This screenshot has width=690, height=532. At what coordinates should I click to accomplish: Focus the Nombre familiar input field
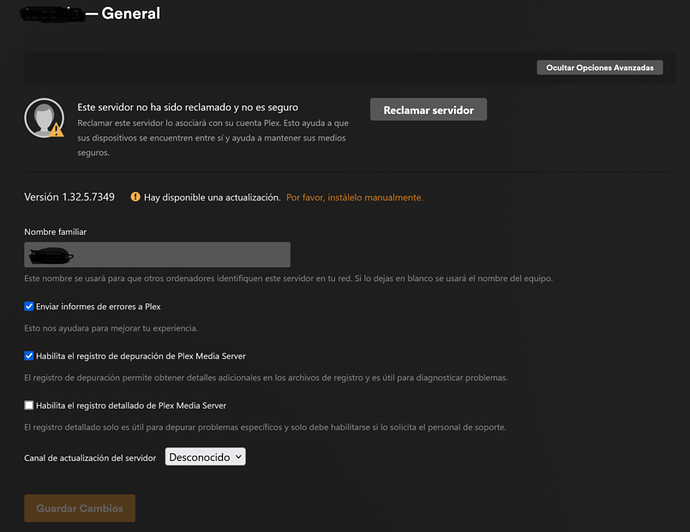(157, 255)
